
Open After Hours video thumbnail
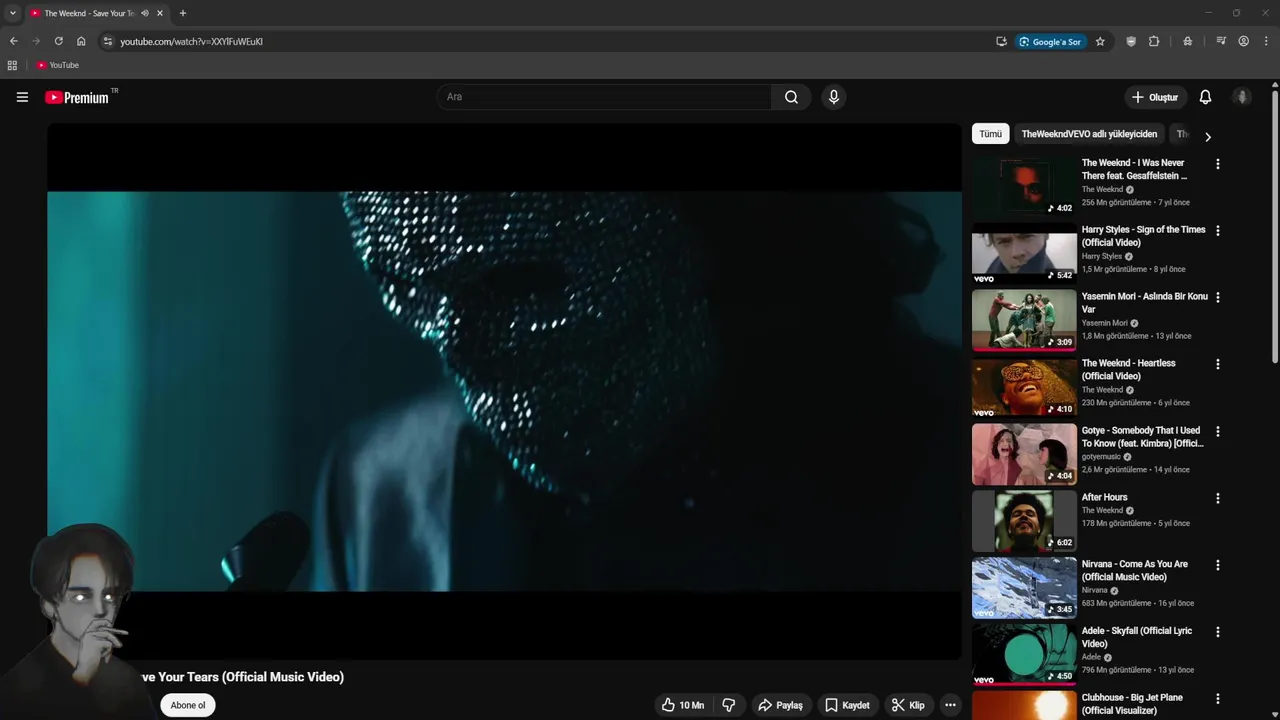[1024, 520]
